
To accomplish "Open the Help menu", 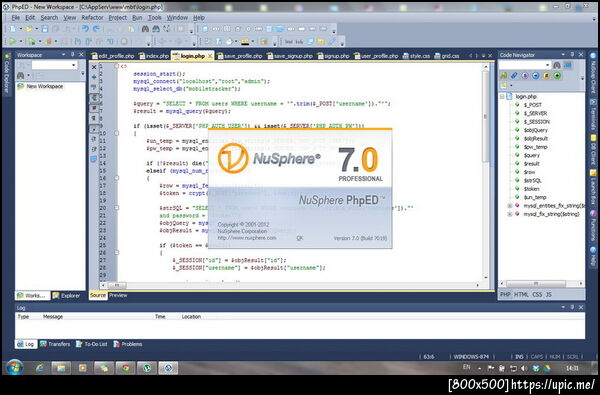I will pos(199,18).
